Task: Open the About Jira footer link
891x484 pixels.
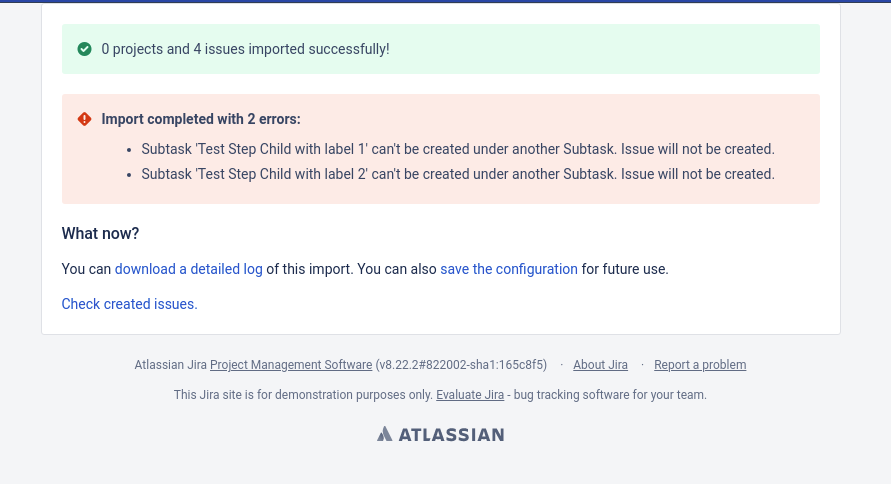Action: click(x=600, y=365)
